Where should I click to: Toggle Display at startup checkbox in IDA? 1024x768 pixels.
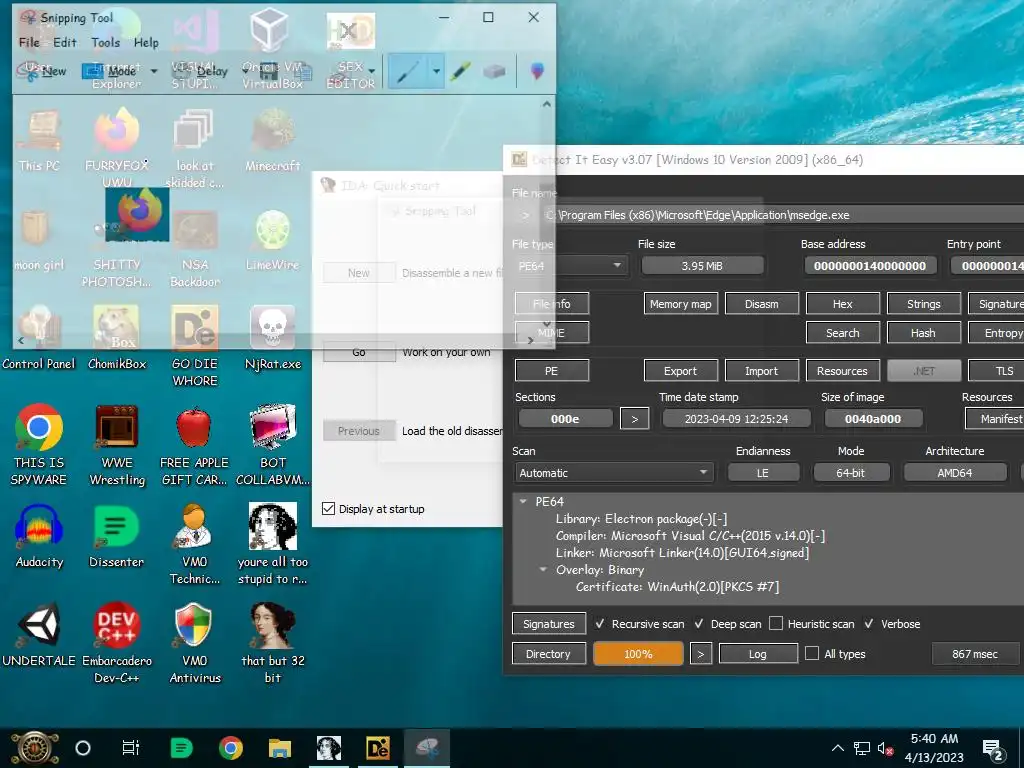[x=328, y=509]
